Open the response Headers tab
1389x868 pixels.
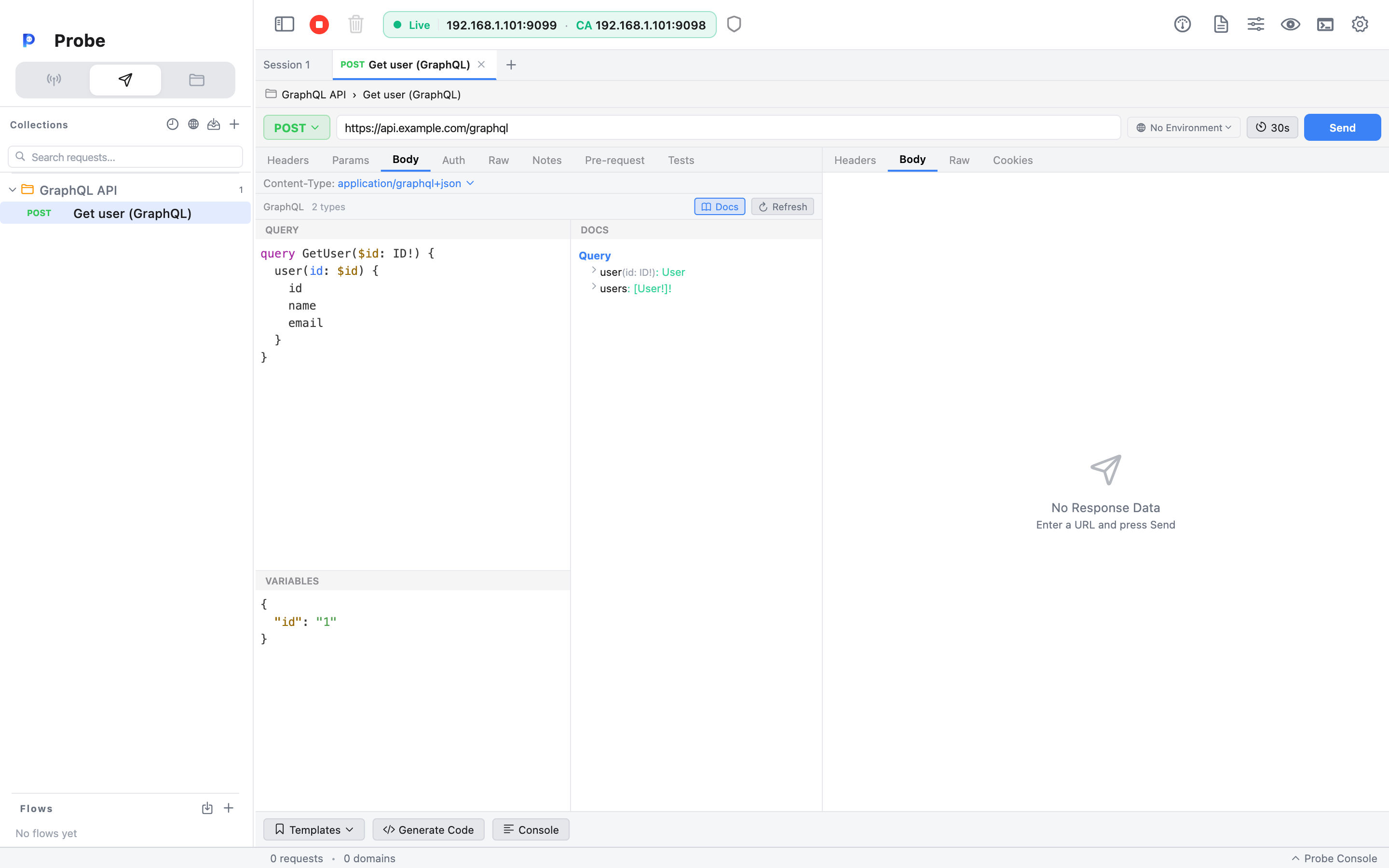855,160
